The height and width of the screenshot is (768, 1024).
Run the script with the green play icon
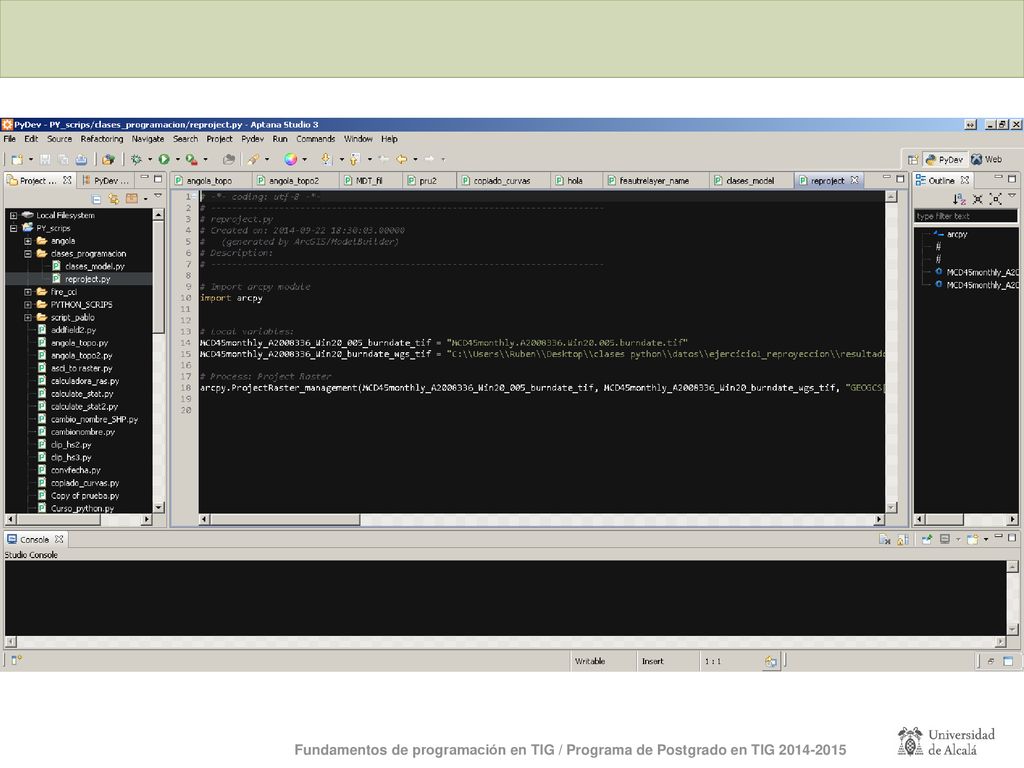tap(164, 159)
